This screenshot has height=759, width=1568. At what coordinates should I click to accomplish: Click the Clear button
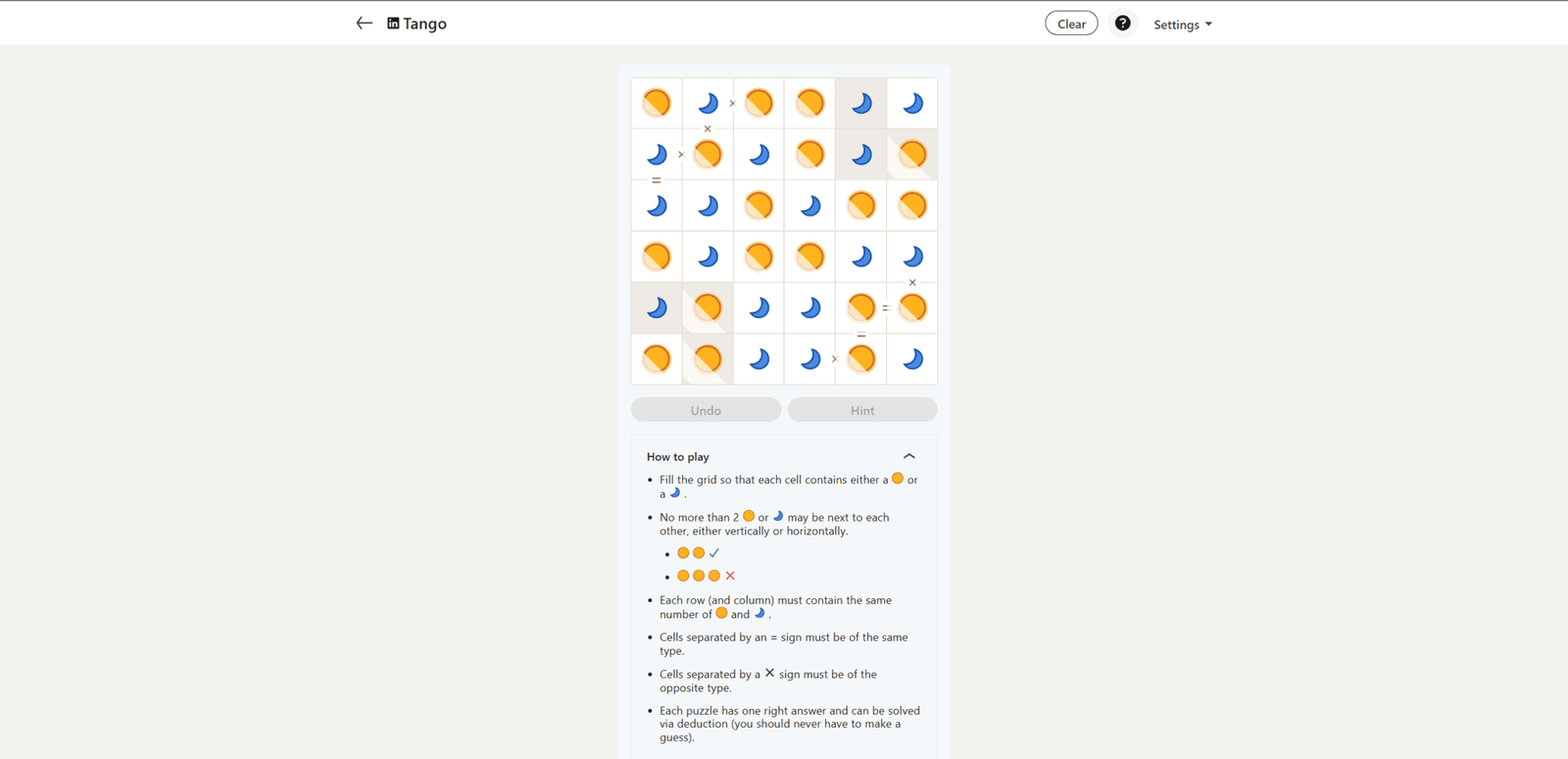coord(1071,24)
